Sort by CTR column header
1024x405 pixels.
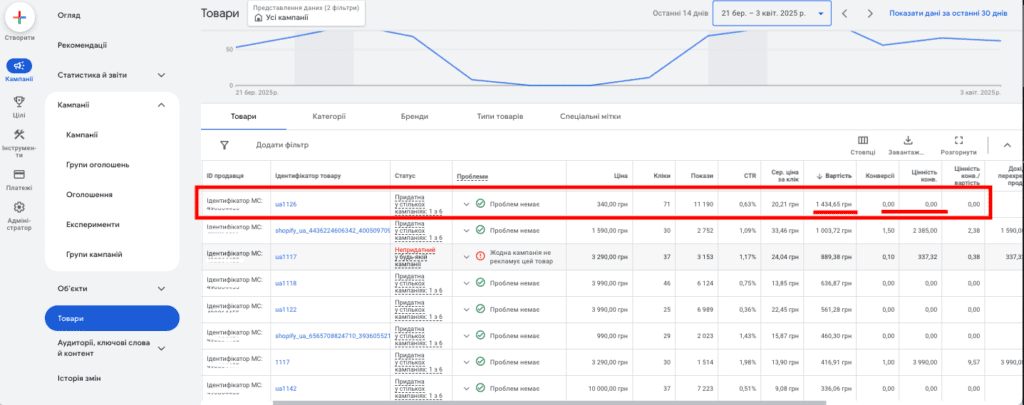[x=750, y=176]
